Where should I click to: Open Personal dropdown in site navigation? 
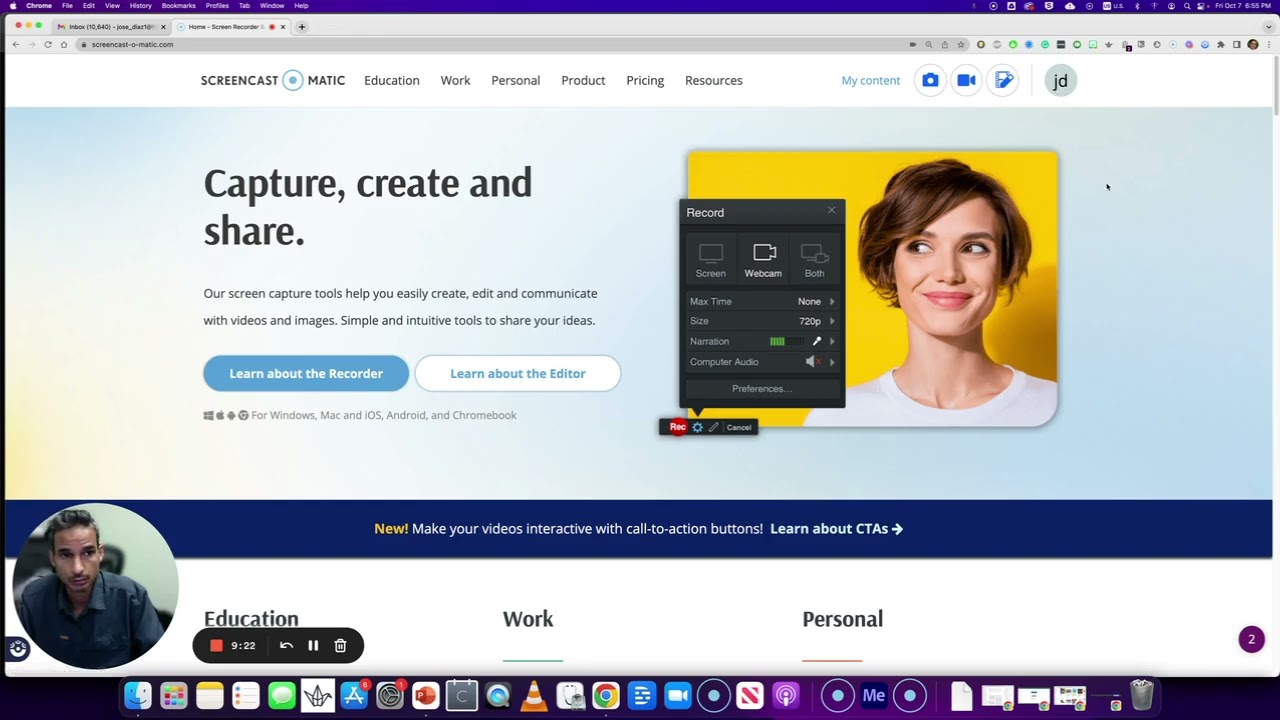pos(516,80)
